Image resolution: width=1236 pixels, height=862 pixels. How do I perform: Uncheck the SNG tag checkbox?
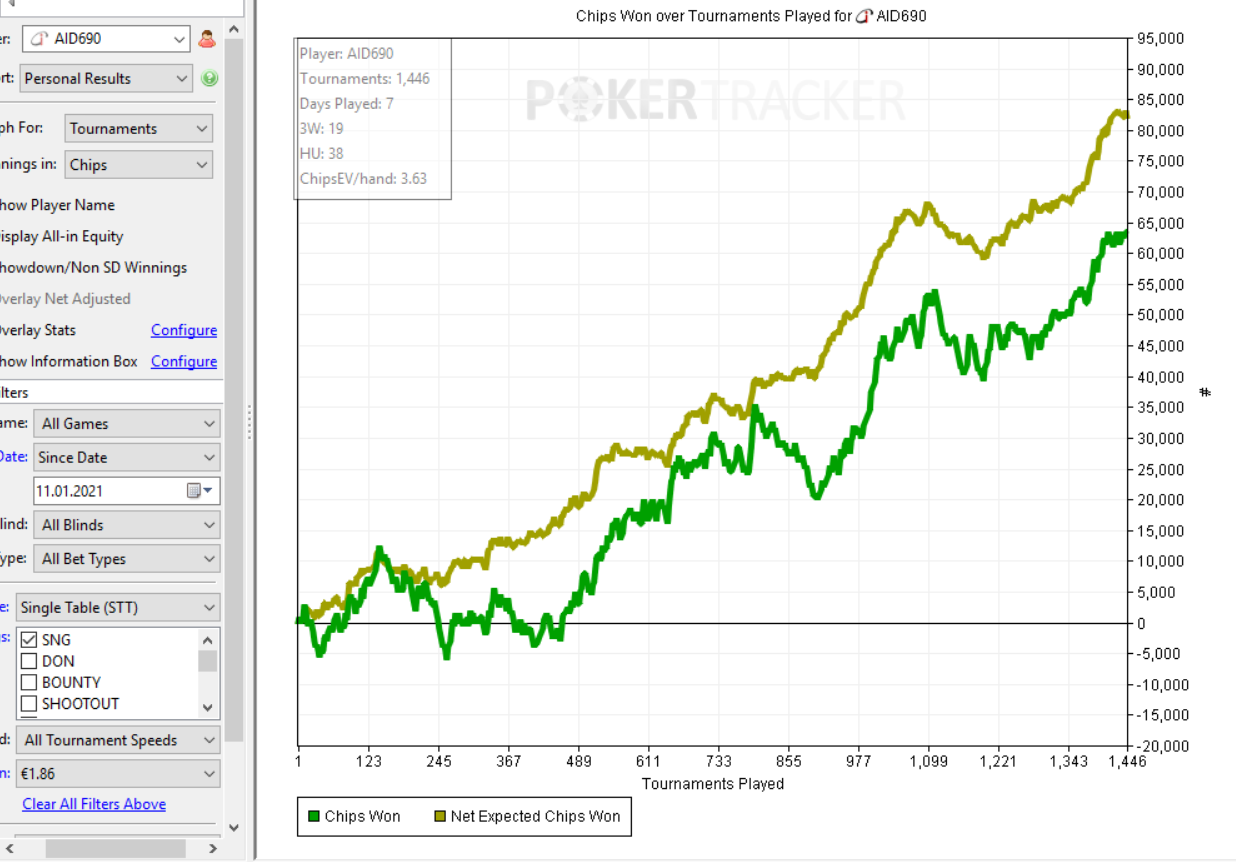(x=29, y=640)
